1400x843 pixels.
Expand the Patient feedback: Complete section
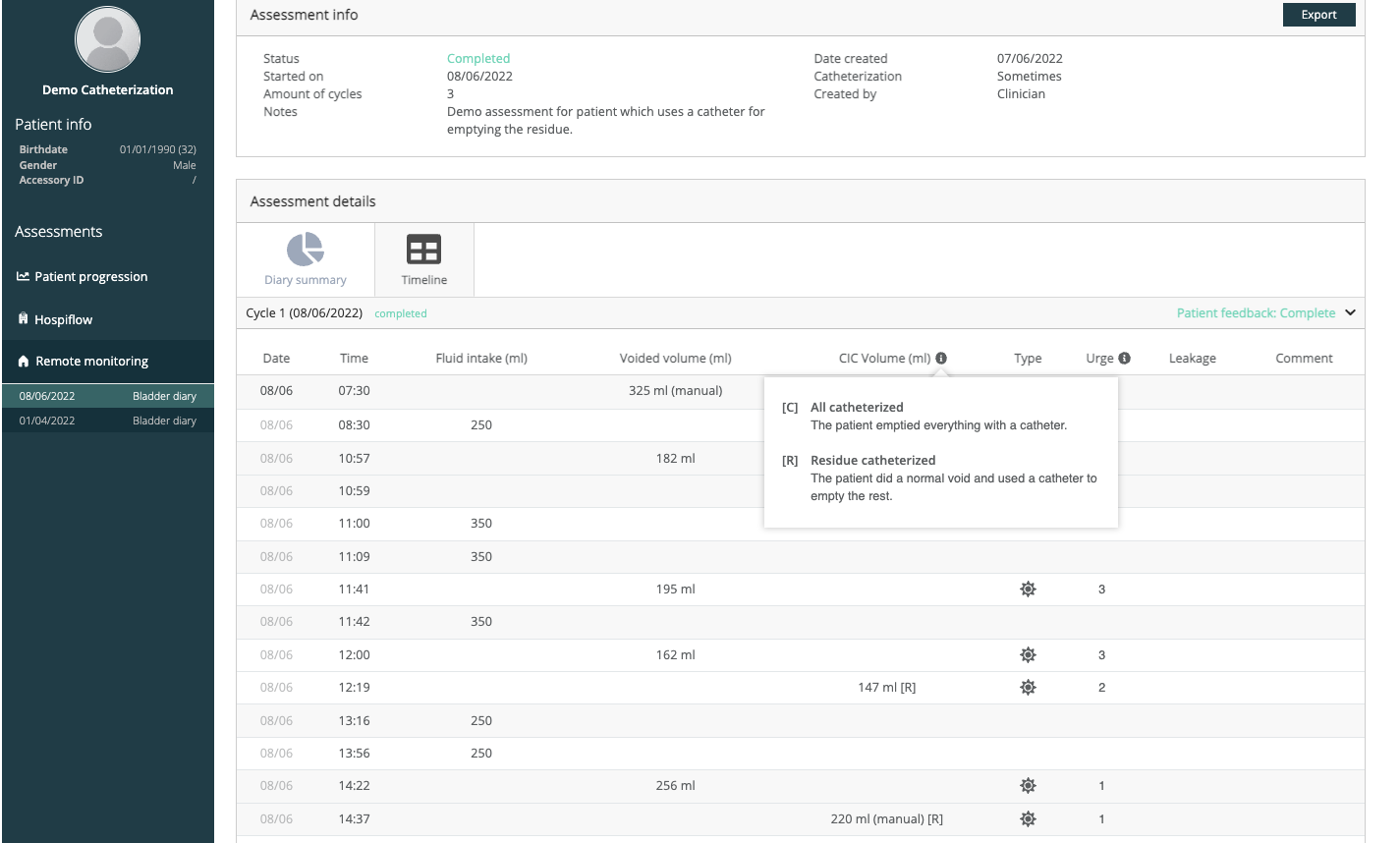tap(1256, 313)
